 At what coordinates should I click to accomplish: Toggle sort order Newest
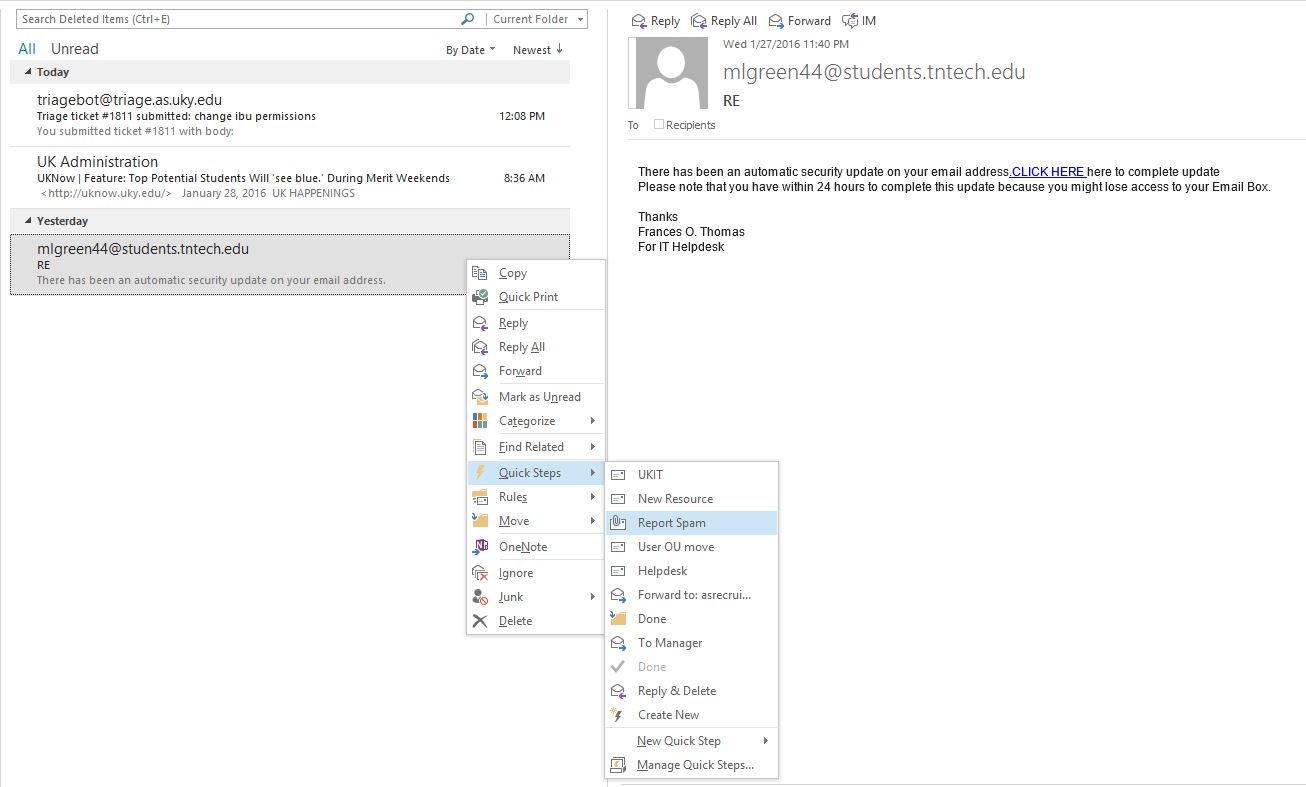tap(538, 50)
